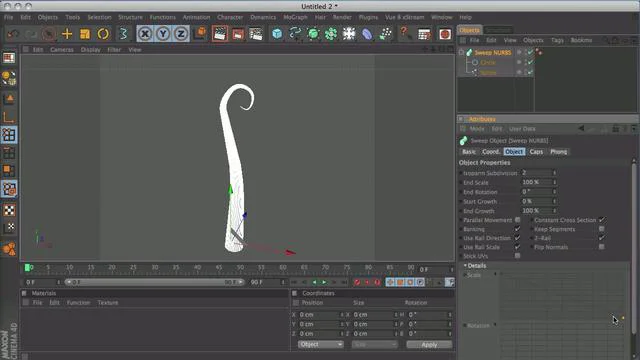Activate the Rotate tool icon

click(x=103, y=34)
